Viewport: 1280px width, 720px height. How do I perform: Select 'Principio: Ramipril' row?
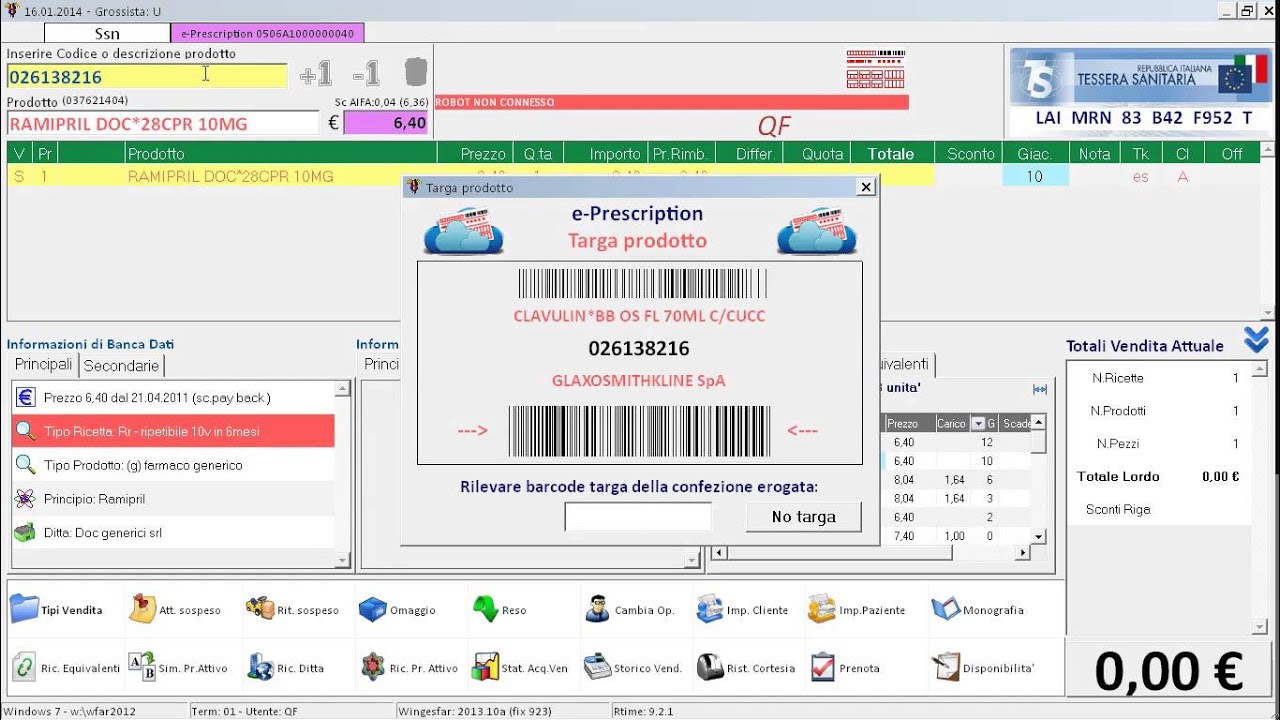coord(173,499)
